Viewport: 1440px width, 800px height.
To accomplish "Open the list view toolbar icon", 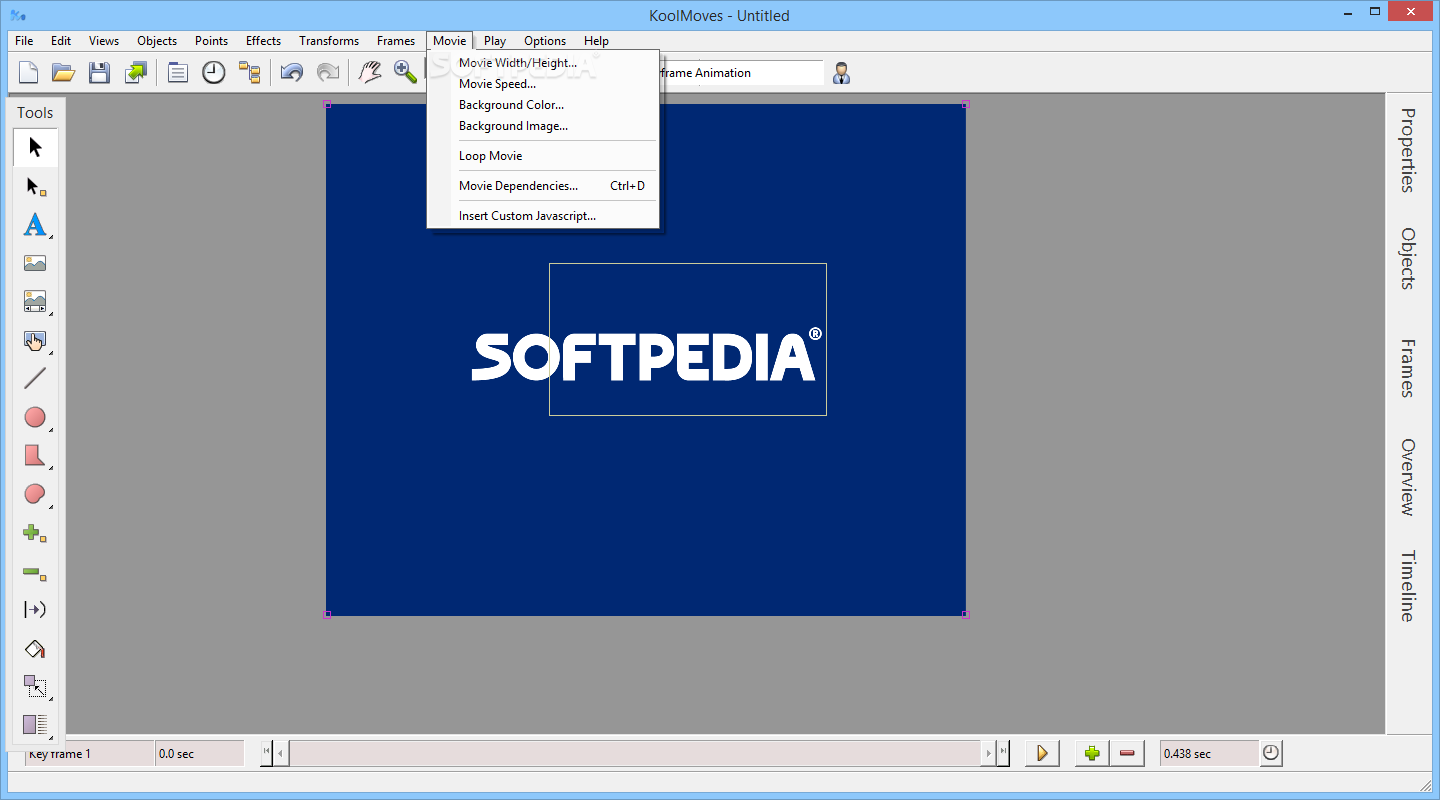I will pyautogui.click(x=178, y=72).
